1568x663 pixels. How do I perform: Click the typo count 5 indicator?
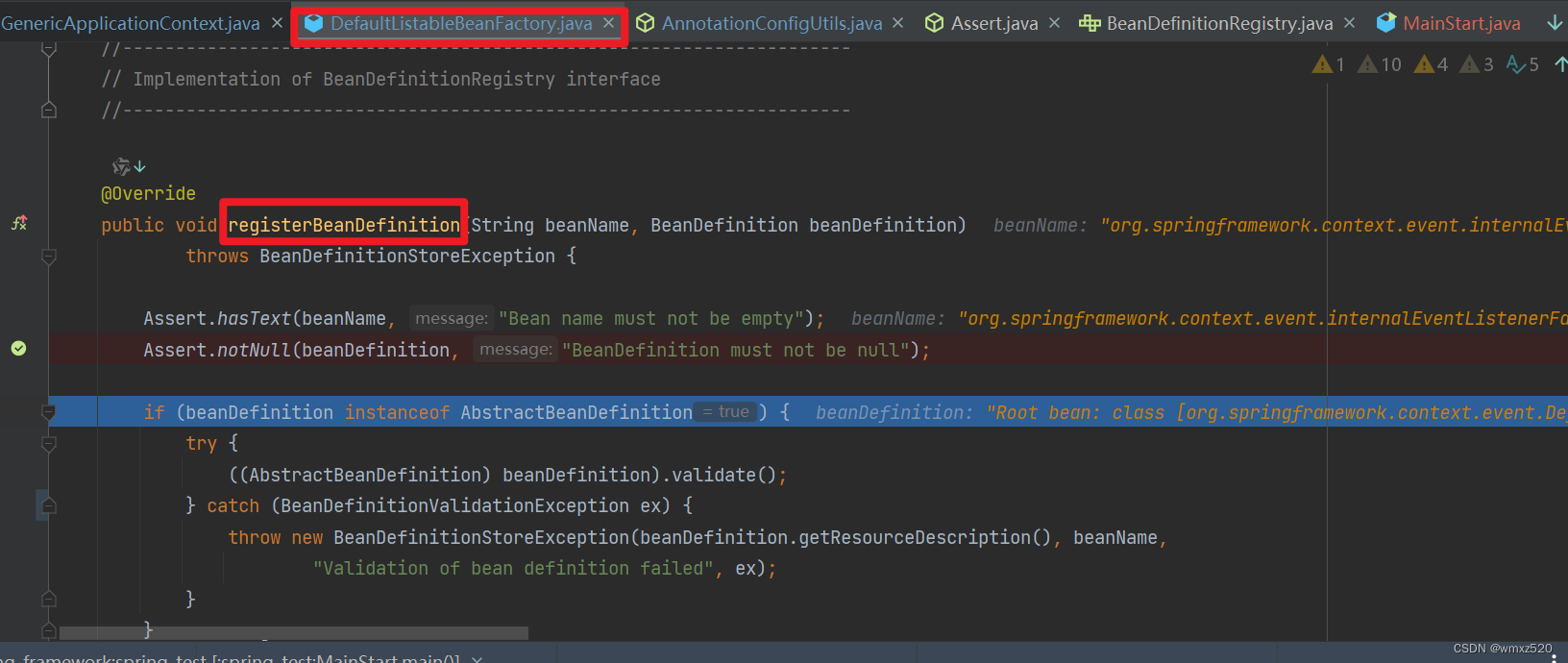(1523, 64)
